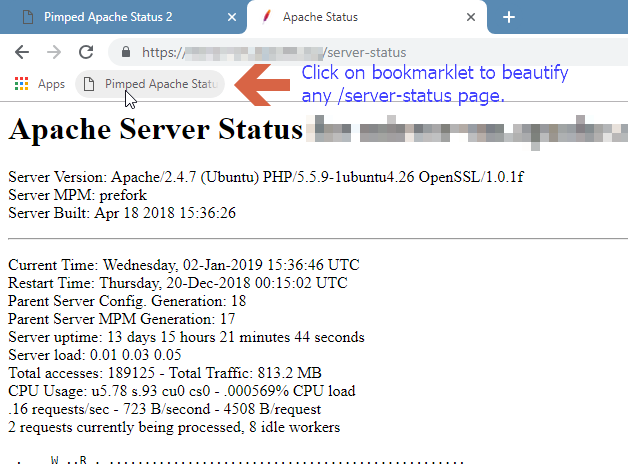The image size is (628, 466).
Task: Click the 'Server load: 0.01 0.03 0.05' line
Action: point(95,355)
